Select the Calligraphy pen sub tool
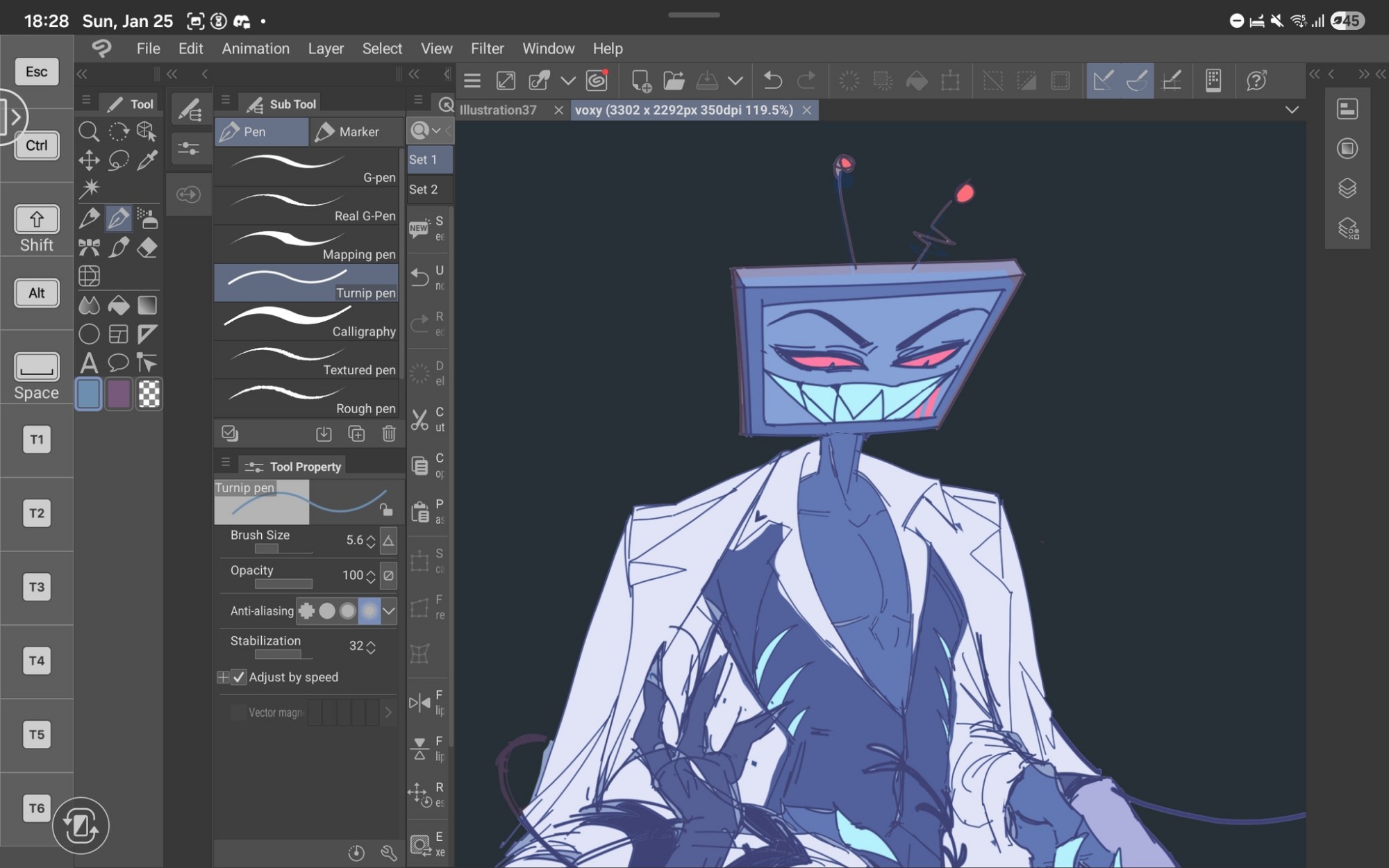Image resolution: width=1389 pixels, height=868 pixels. [x=306, y=321]
